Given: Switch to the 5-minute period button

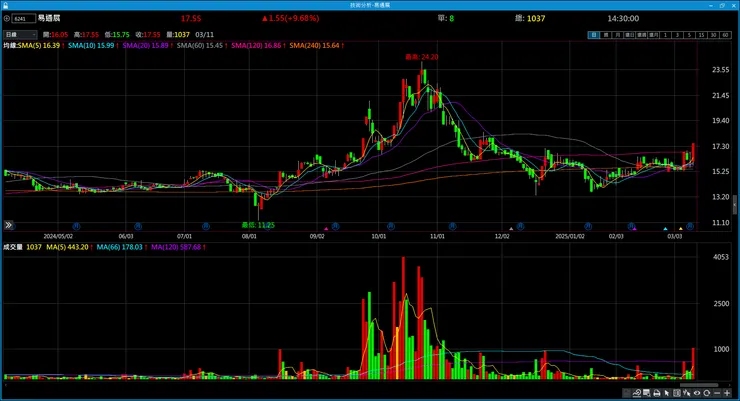Looking at the screenshot, I should tap(689, 35).
